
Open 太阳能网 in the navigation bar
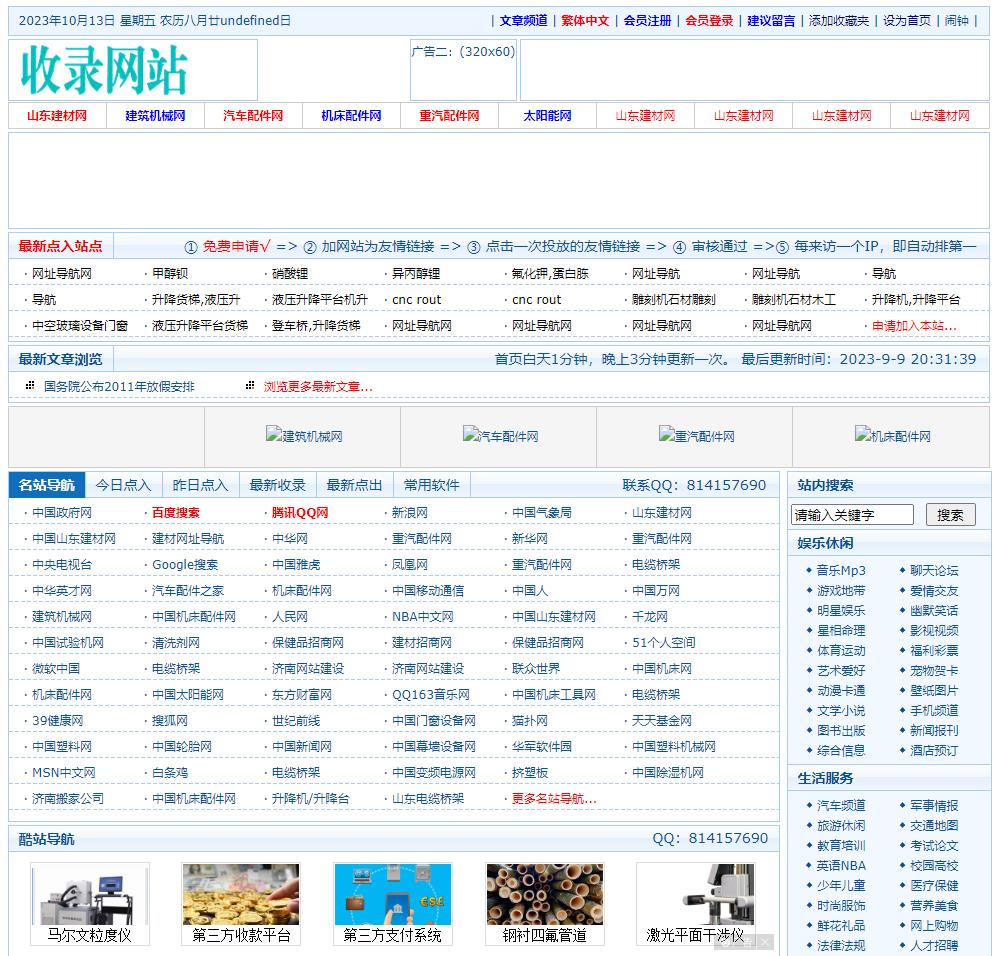[547, 116]
